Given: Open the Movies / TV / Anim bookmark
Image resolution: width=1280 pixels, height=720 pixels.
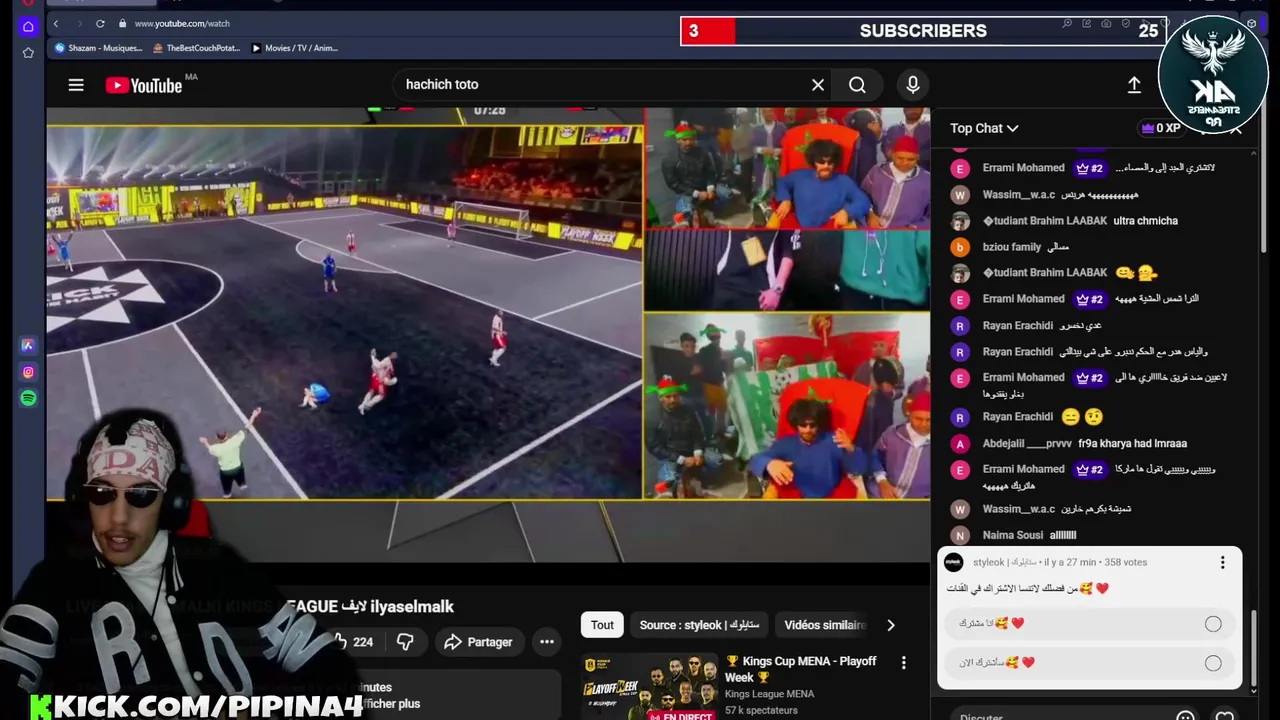Looking at the screenshot, I should [x=294, y=48].
